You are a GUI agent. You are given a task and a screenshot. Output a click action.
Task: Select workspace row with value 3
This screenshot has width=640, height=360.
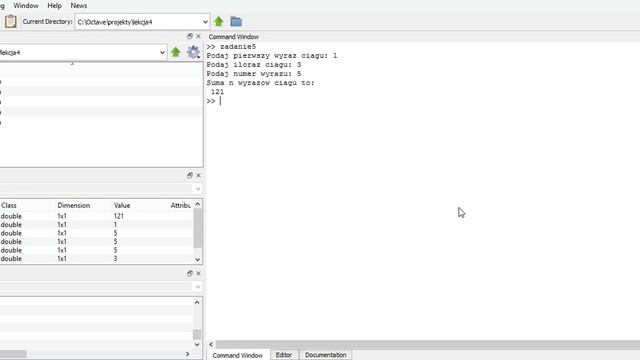tap(96, 259)
